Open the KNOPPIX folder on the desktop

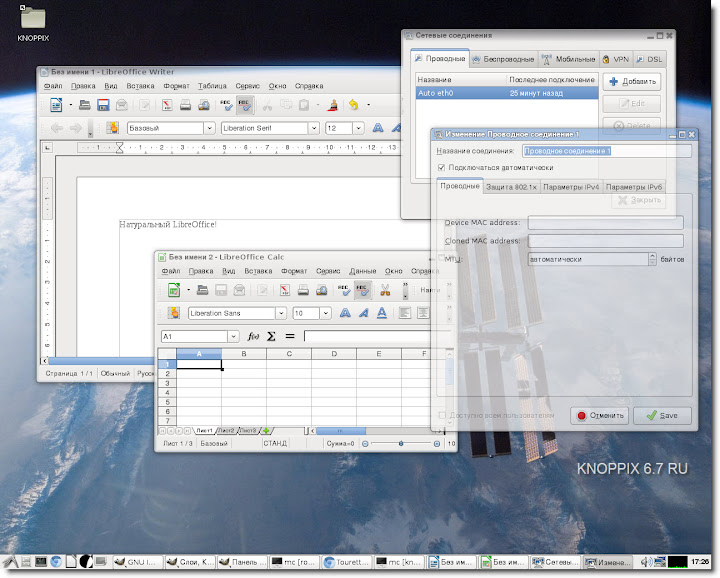coord(32,19)
